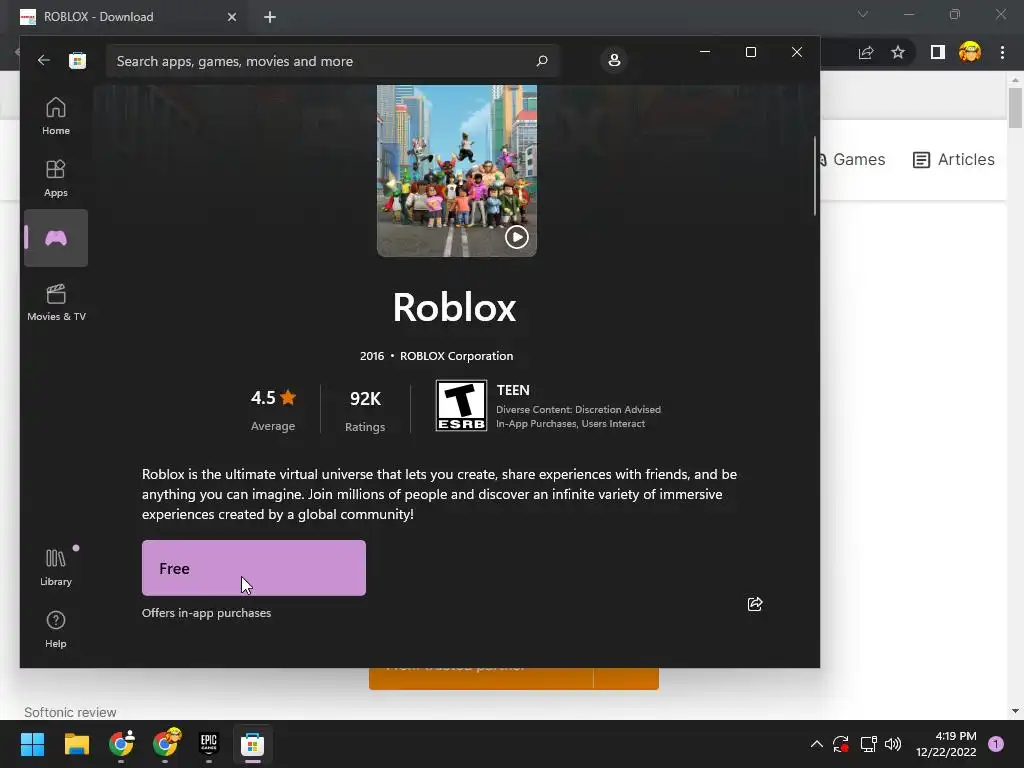This screenshot has width=1024, height=768.
Task: Click ROBLOX Corporation publisher link
Action: pyautogui.click(x=456, y=356)
